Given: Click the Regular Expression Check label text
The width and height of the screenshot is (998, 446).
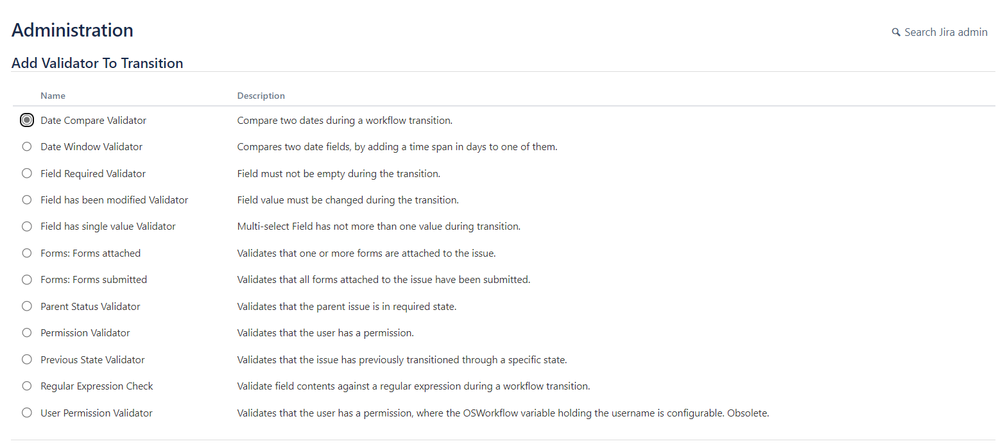Looking at the screenshot, I should click(x=97, y=386).
